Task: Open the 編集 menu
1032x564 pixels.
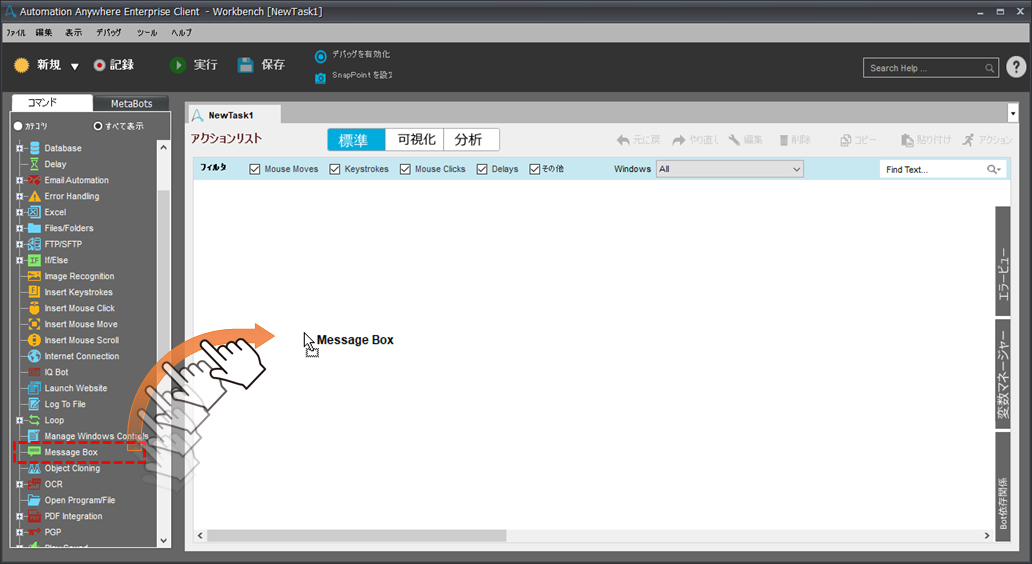Action: [x=43, y=32]
